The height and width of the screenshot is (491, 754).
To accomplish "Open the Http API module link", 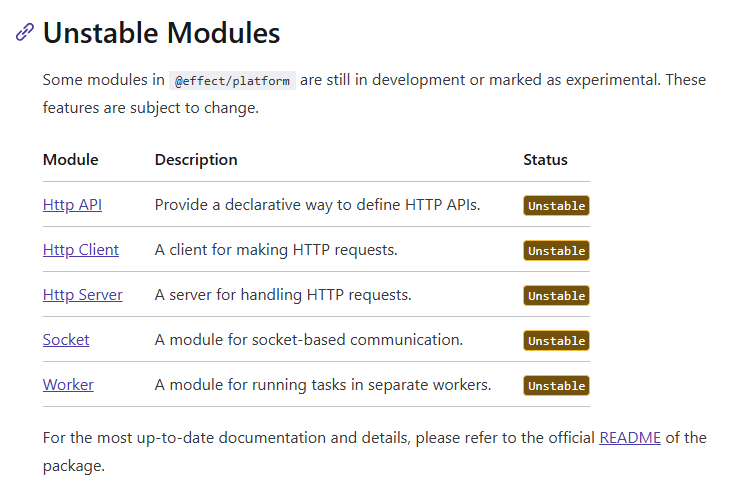I will pyautogui.click(x=72, y=205).
